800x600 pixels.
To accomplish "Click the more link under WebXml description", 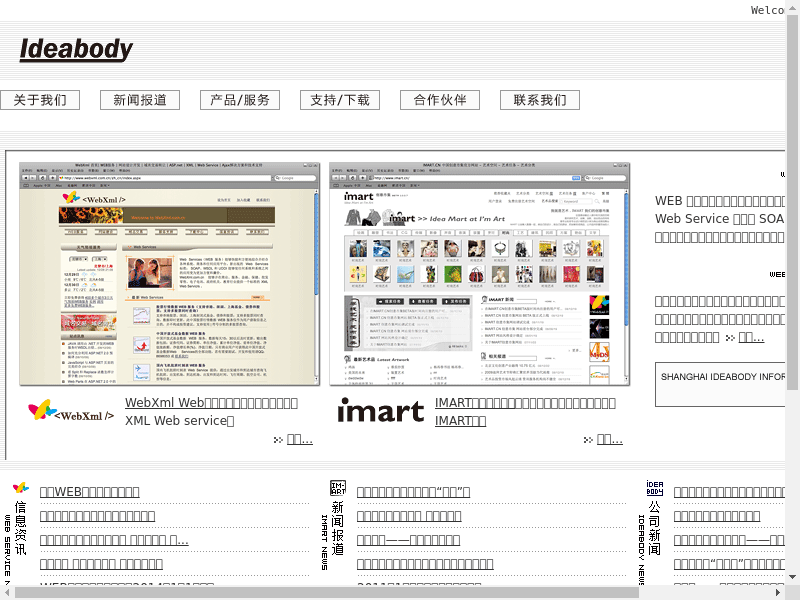I will [x=299, y=439].
